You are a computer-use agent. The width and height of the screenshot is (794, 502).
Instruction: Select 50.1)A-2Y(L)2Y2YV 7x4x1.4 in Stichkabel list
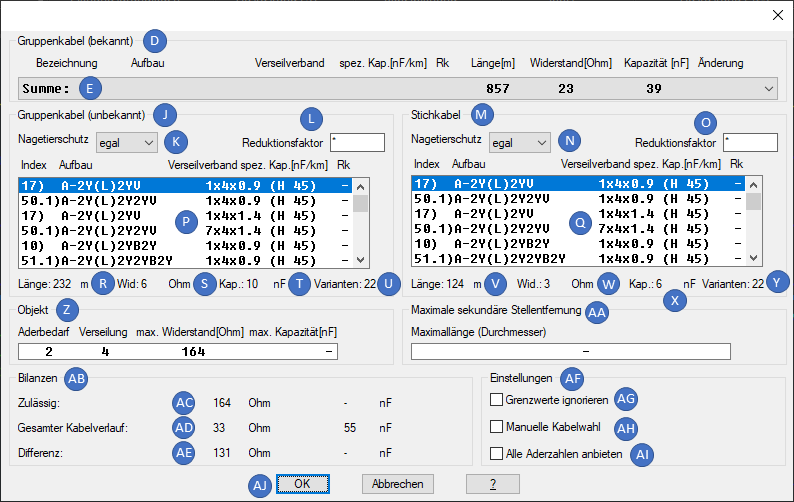click(x=578, y=229)
